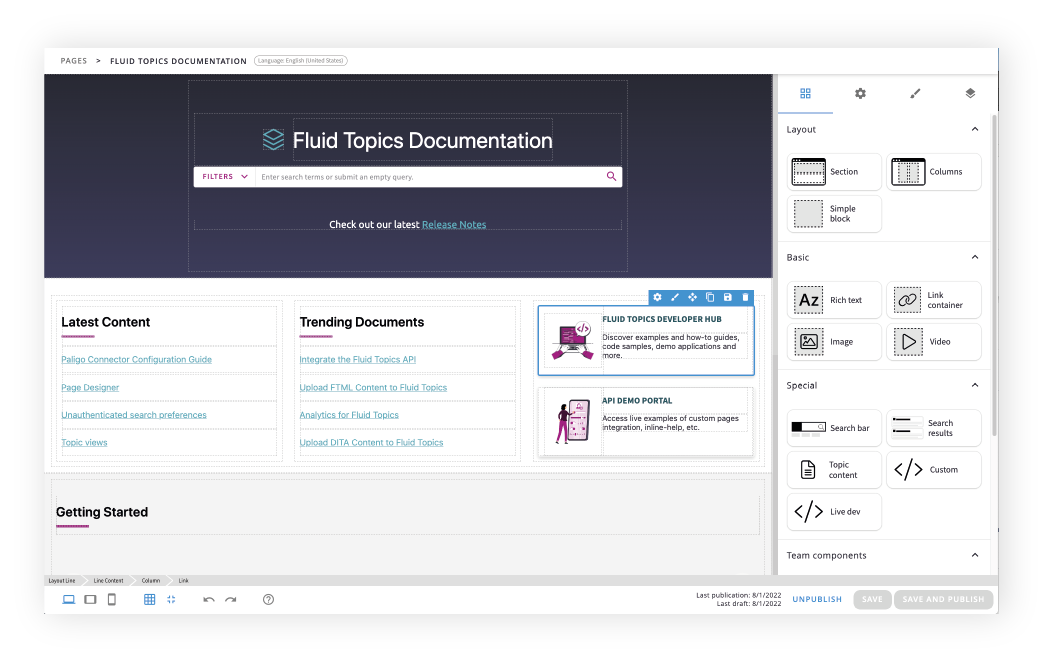Open Paligo Connector Configuration Guide link

click(x=136, y=360)
